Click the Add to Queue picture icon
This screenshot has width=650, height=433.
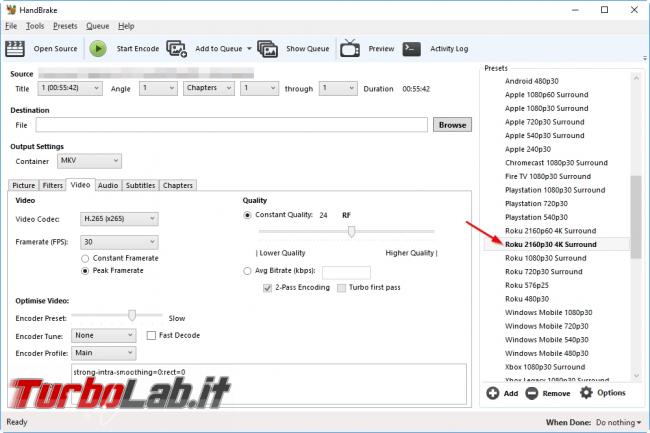[x=176, y=49]
